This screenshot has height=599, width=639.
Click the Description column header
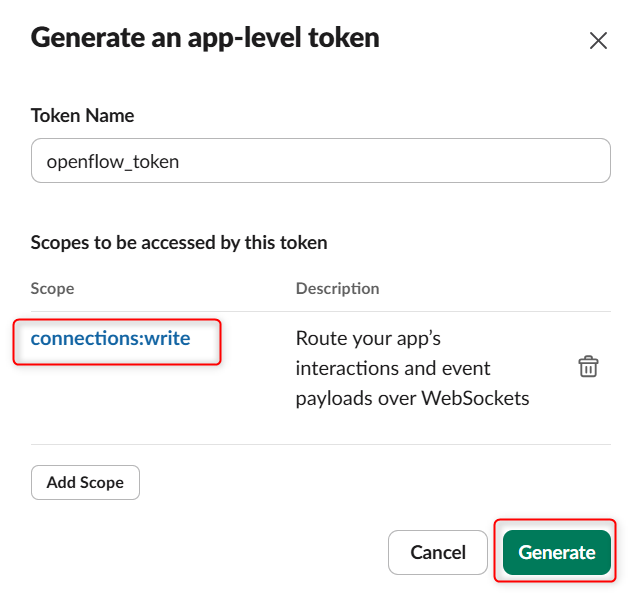click(337, 288)
